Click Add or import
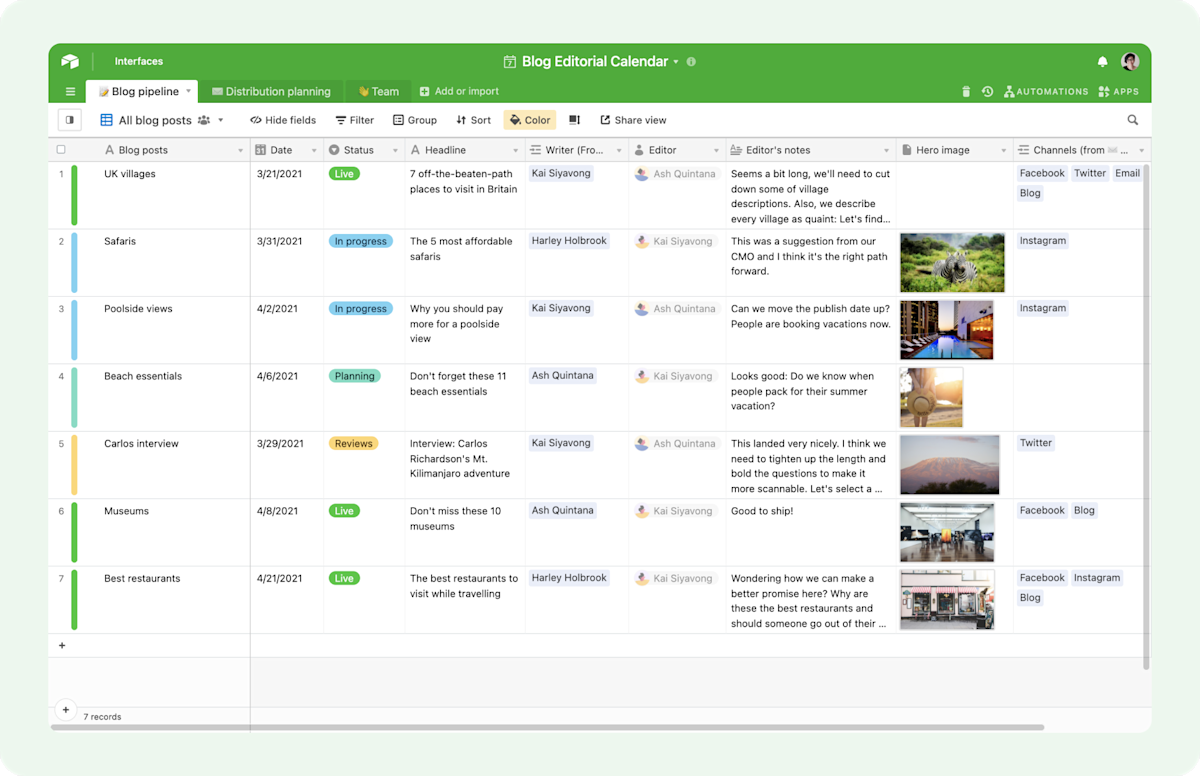 coord(459,91)
